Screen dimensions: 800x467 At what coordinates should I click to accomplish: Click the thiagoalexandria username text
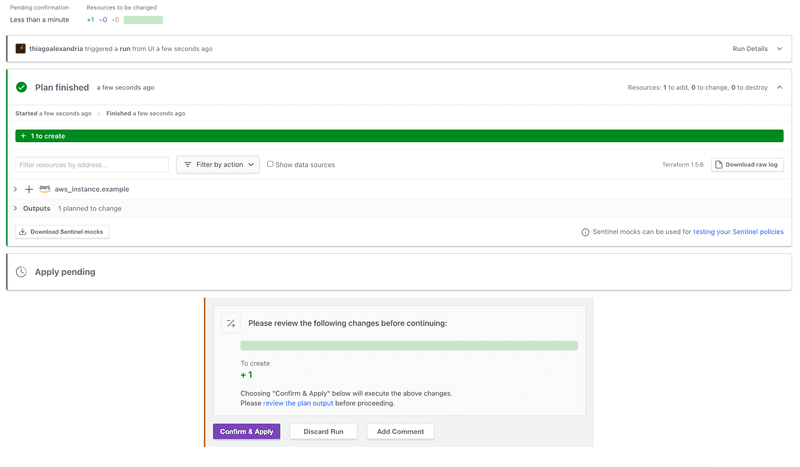click(x=56, y=49)
